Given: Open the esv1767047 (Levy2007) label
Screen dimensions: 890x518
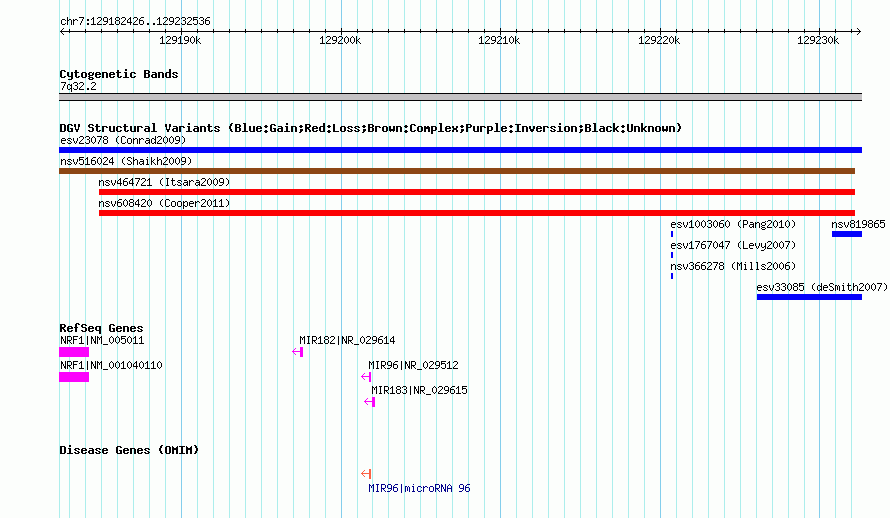Looking at the screenshot, I should point(733,245).
